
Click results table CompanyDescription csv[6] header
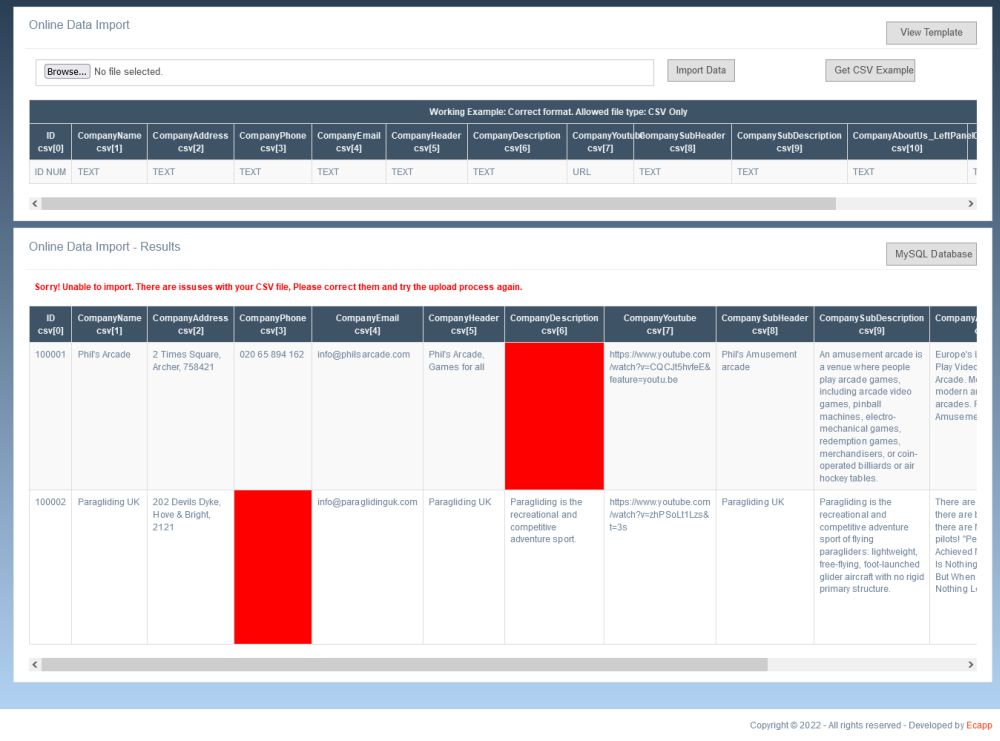click(554, 324)
